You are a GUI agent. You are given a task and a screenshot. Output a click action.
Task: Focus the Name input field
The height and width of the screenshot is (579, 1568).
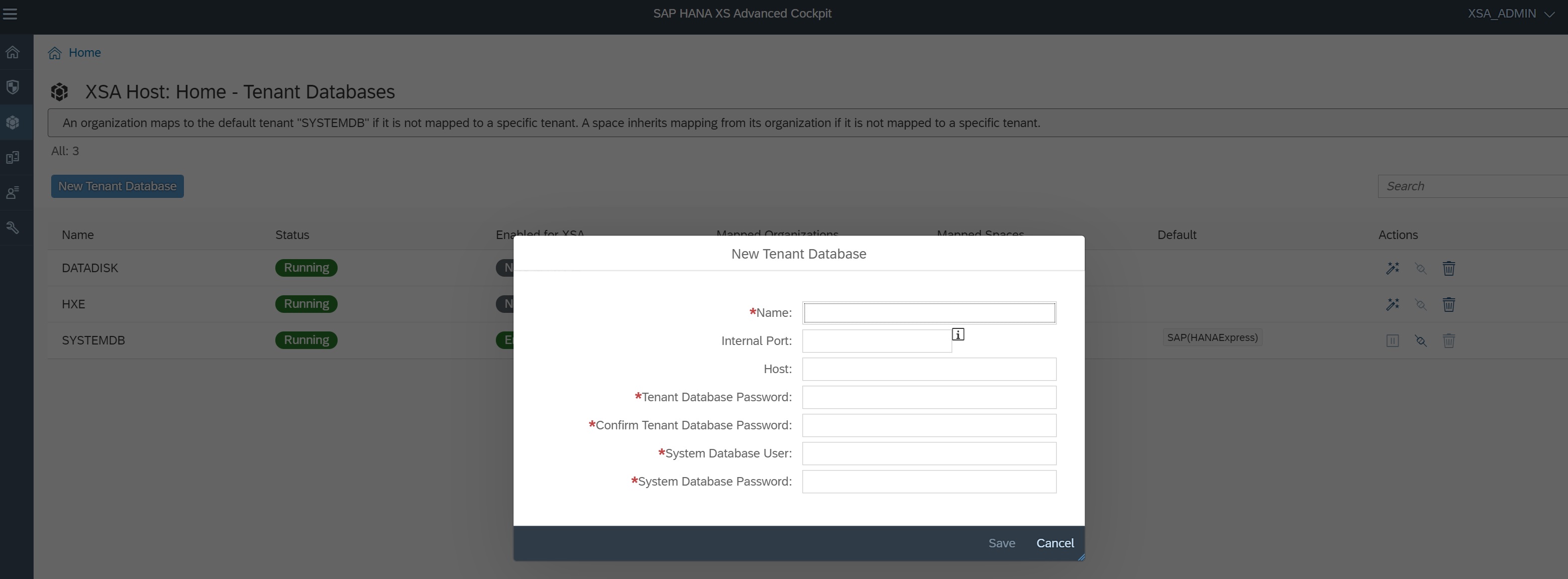(x=929, y=313)
